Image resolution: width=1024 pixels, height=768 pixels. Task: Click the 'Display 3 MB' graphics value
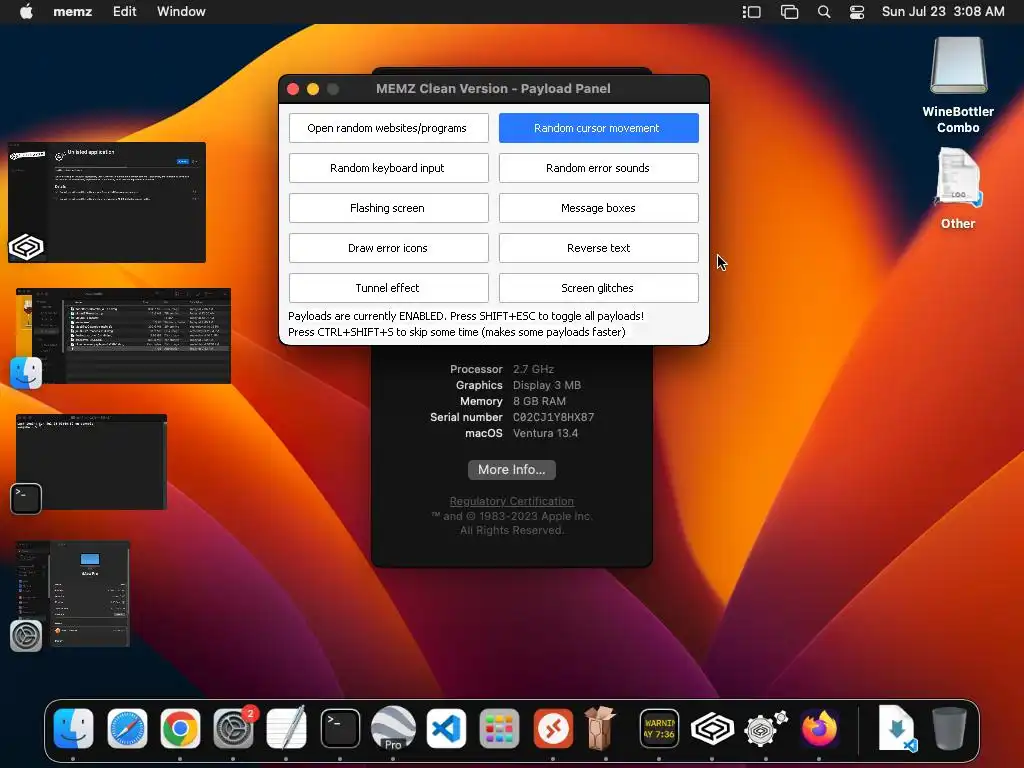click(x=547, y=385)
